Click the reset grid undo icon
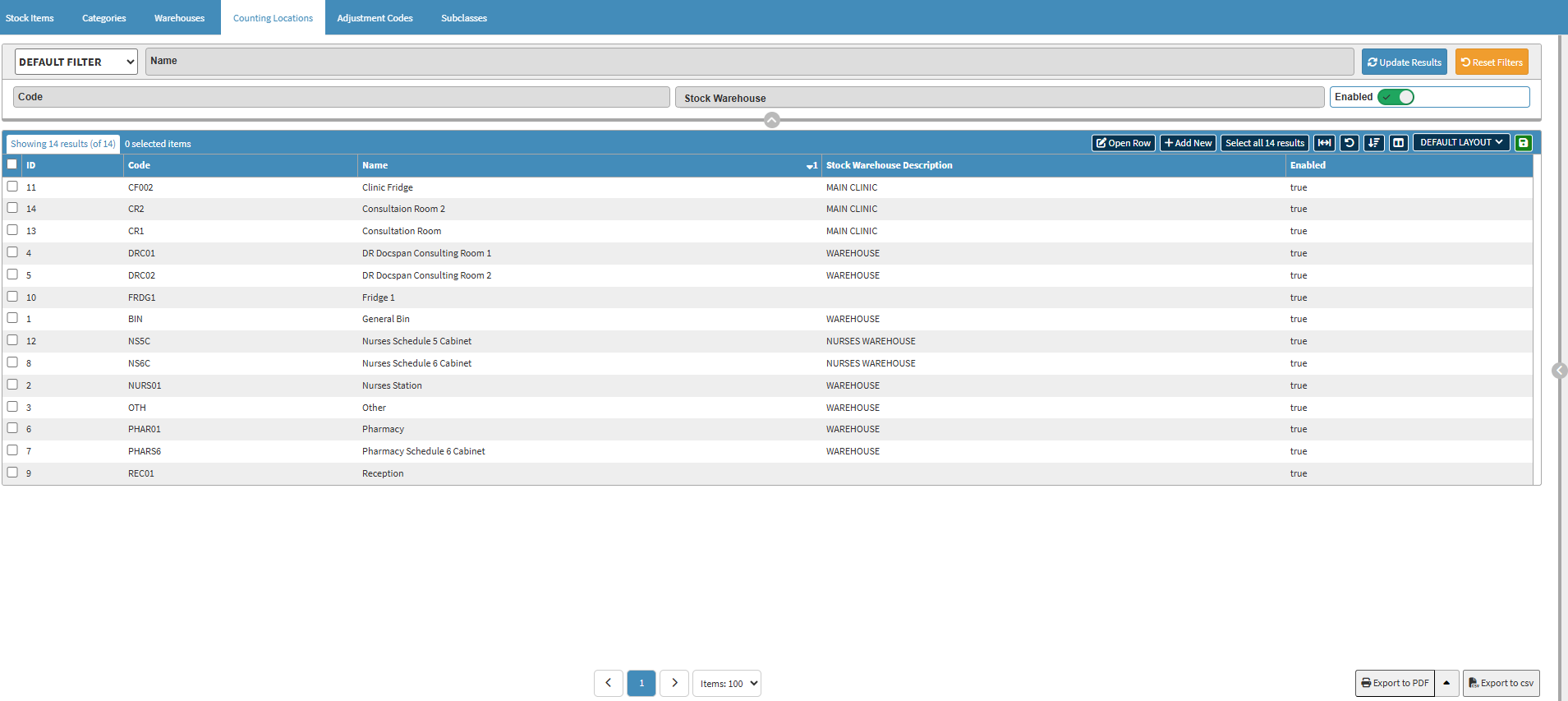 (x=1349, y=143)
